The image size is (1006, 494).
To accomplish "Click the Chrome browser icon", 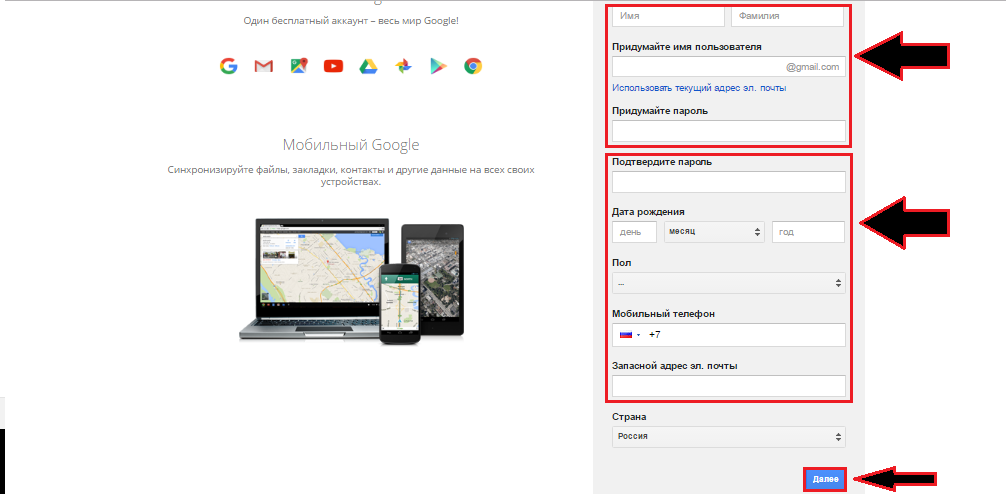I will pos(473,66).
